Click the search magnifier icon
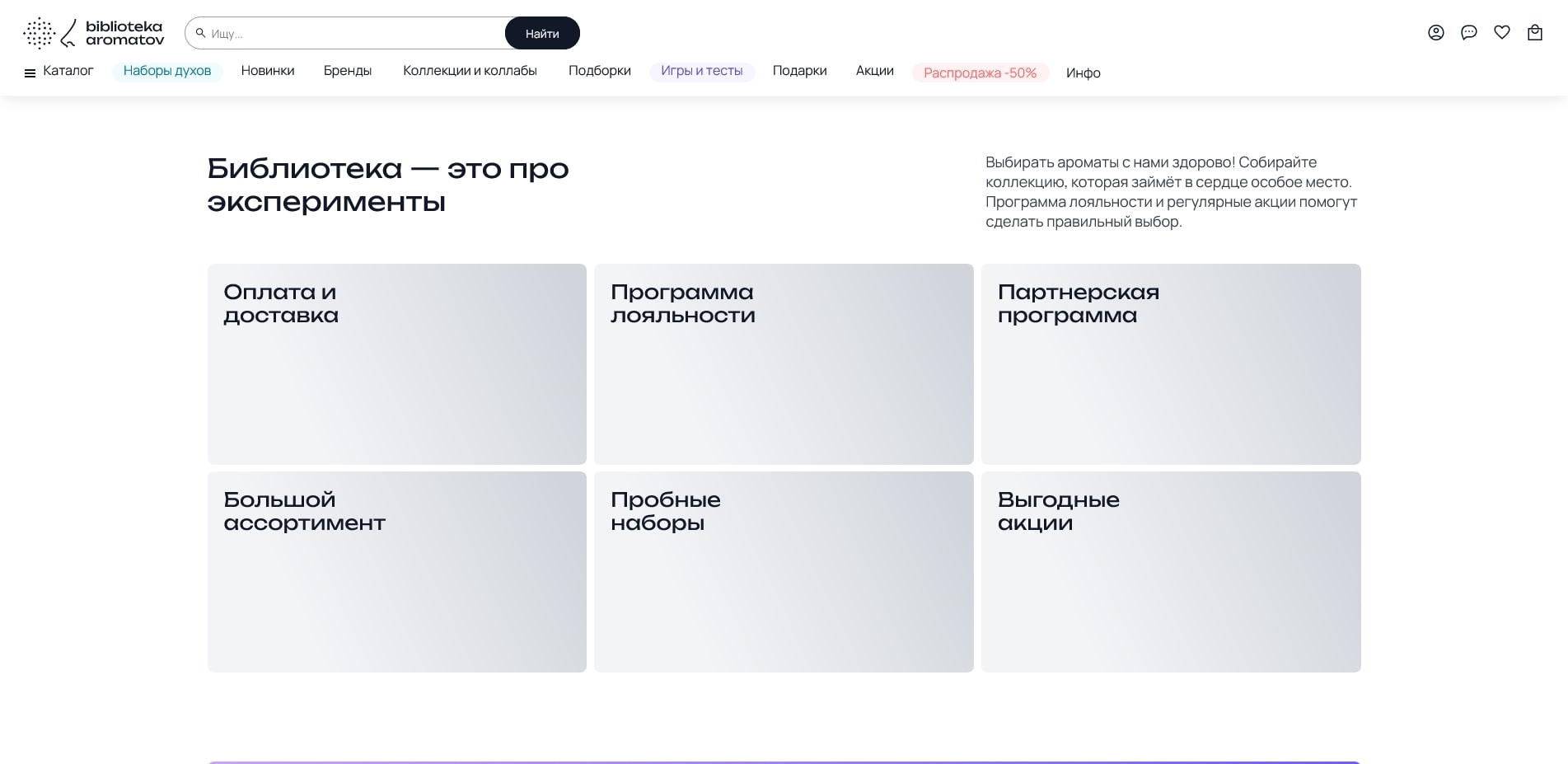This screenshot has width=1568, height=764. pos(200,33)
